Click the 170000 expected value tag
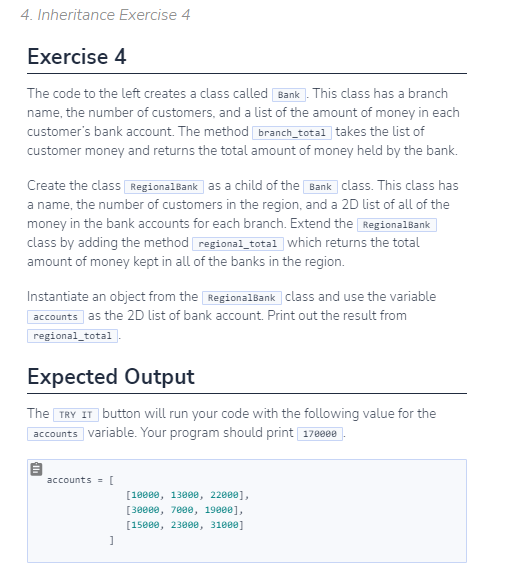 (x=320, y=434)
